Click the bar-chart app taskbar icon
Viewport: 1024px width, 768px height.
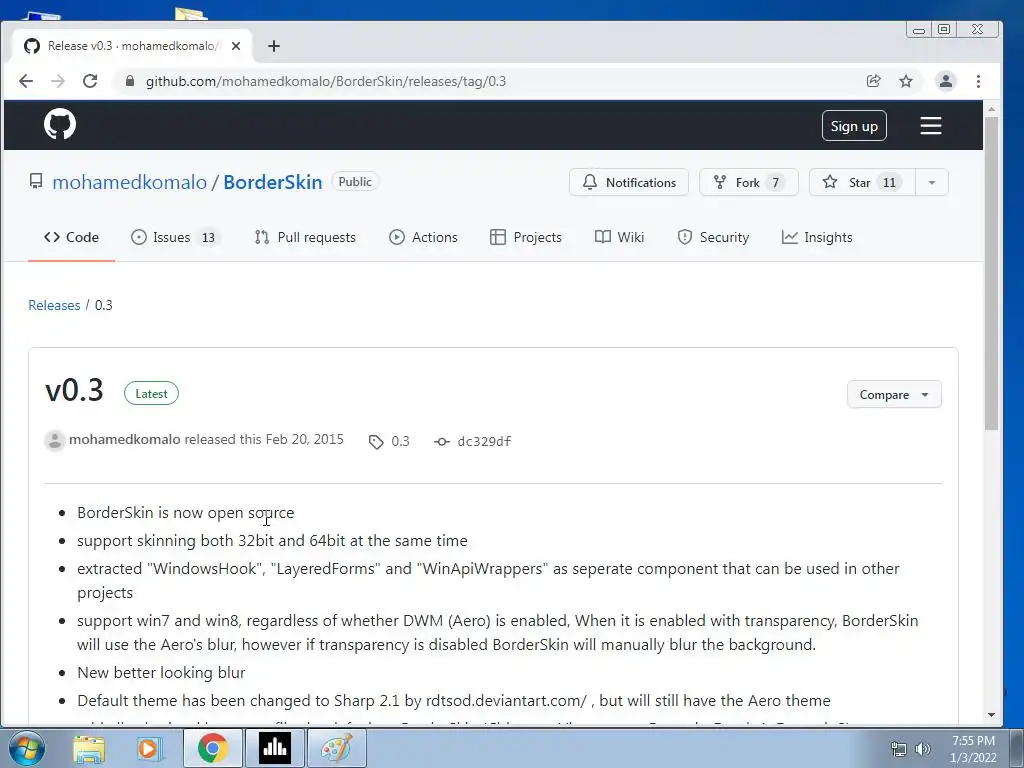click(274, 748)
